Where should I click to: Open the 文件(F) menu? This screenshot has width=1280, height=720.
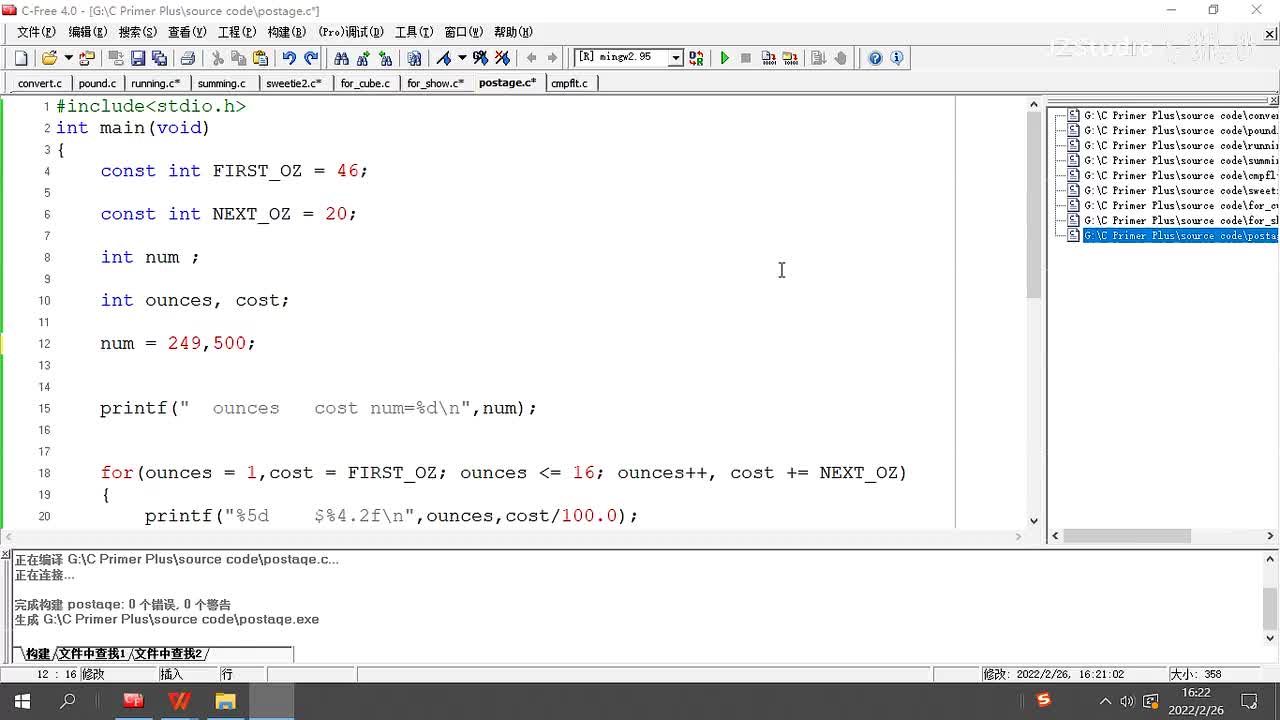36,32
